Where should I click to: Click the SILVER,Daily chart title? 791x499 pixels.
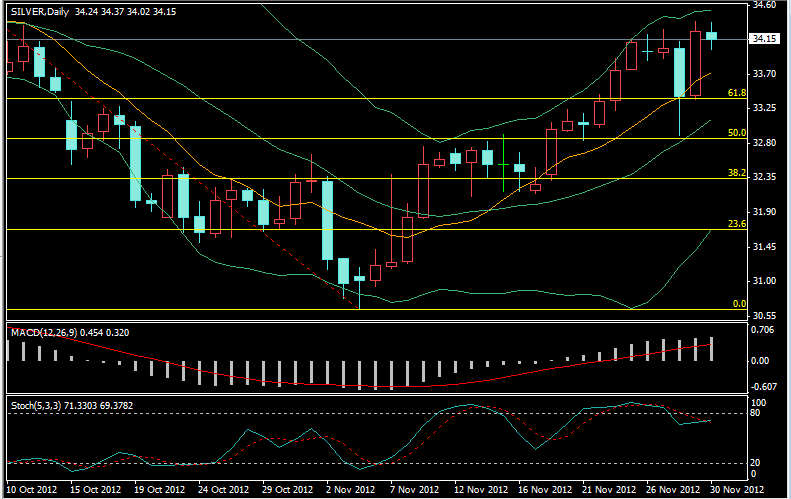point(40,12)
